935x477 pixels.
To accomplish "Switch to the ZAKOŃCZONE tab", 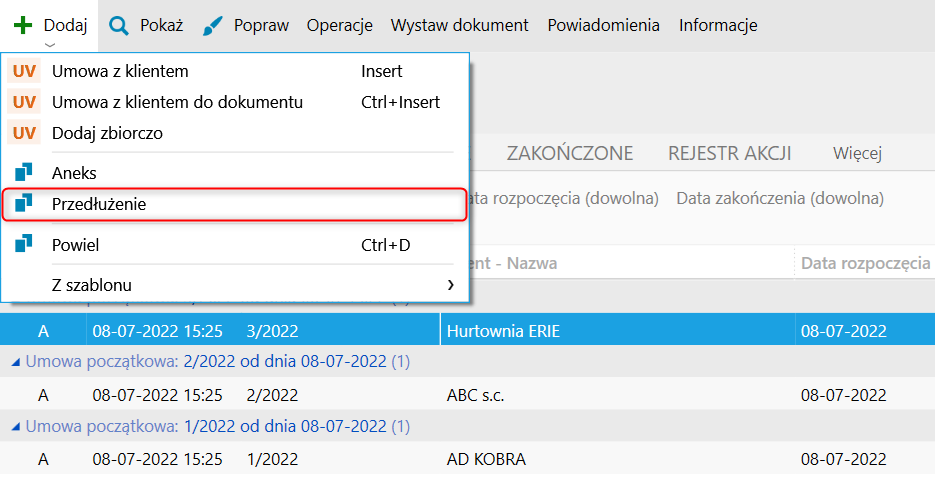I will (x=570, y=153).
